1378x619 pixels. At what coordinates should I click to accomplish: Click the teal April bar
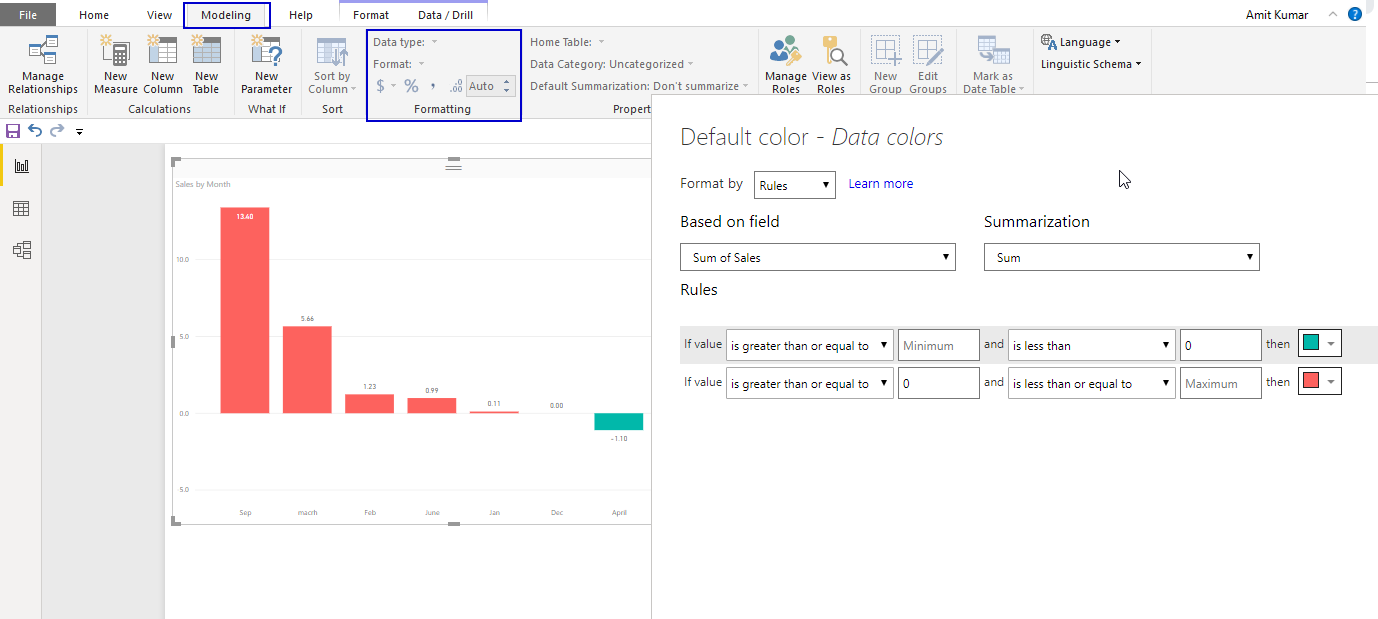619,421
